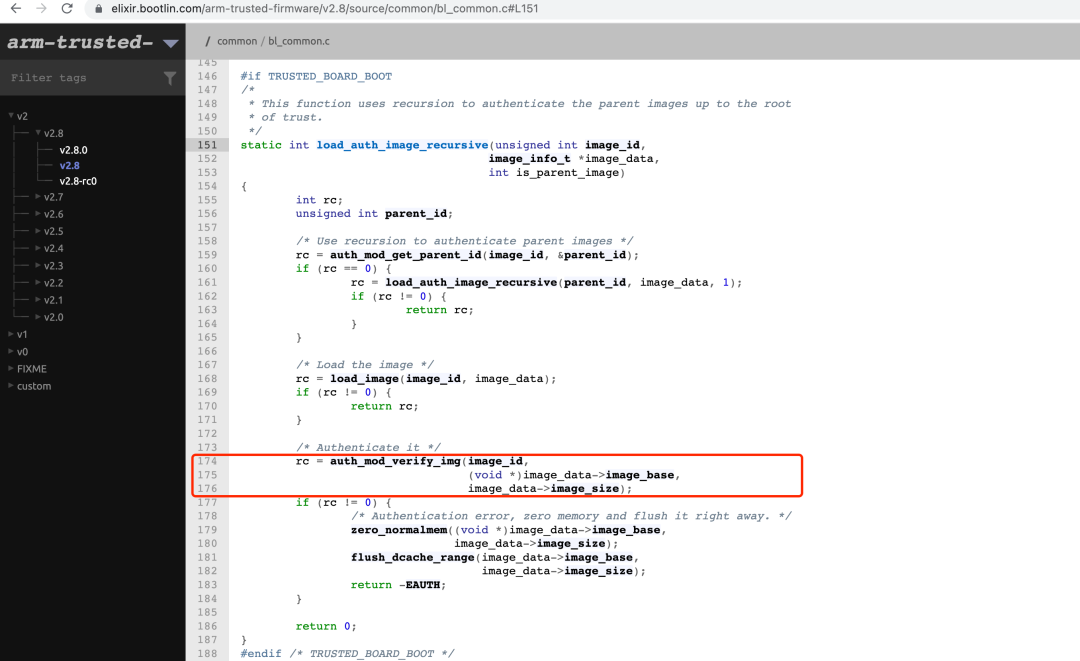Screen dimensions: 1080x661
Task: Click the root slash breadcrumb
Action: point(207,41)
